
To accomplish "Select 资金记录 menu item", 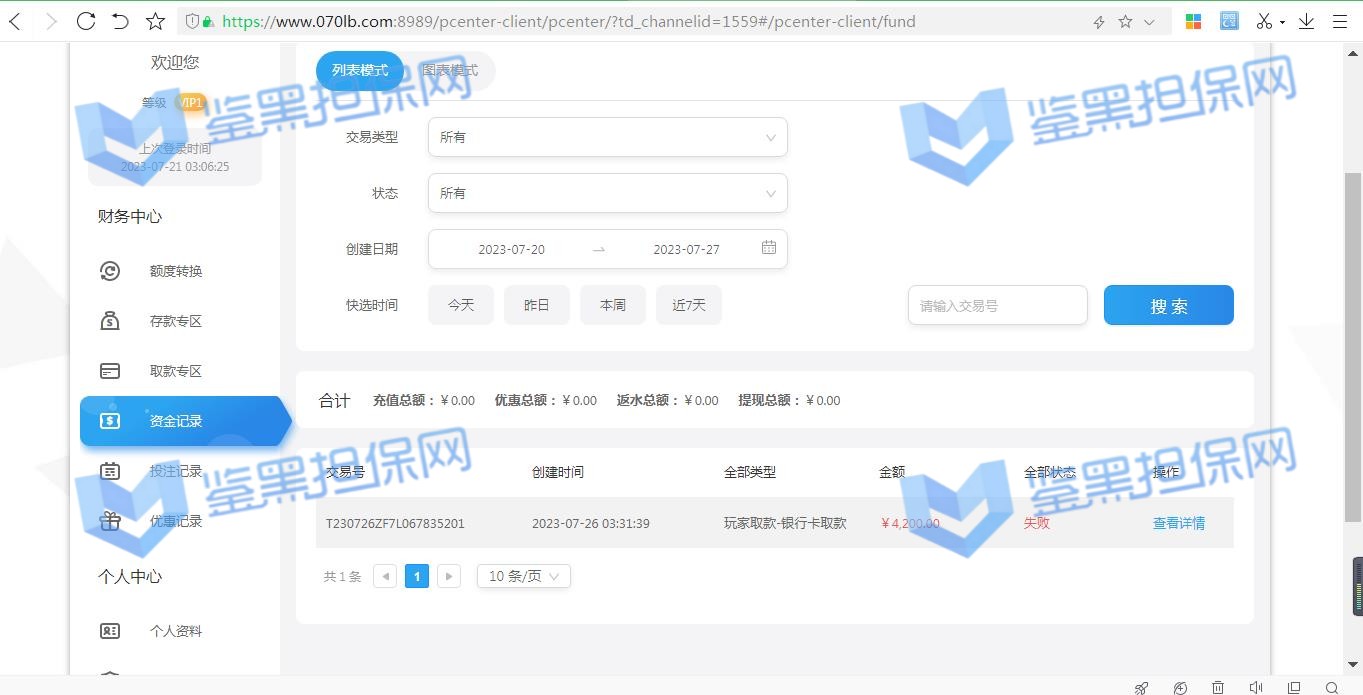I will [x=176, y=421].
